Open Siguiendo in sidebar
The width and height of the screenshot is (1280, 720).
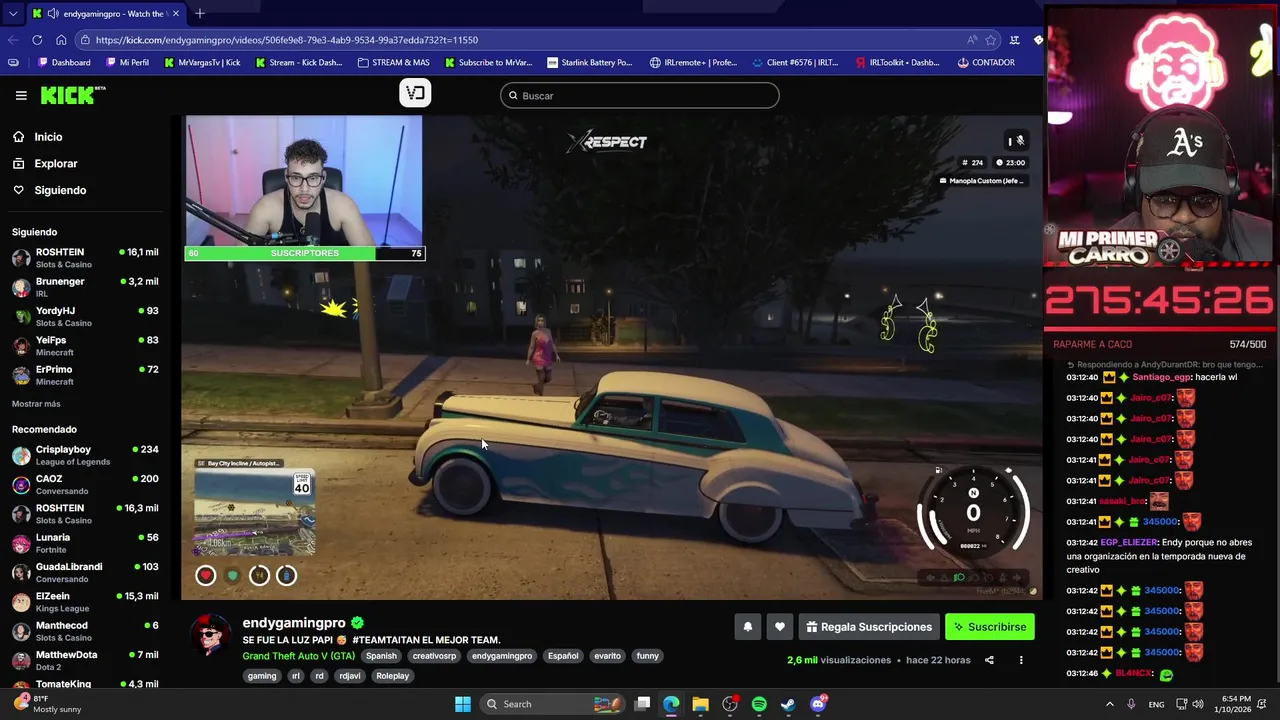point(49,190)
